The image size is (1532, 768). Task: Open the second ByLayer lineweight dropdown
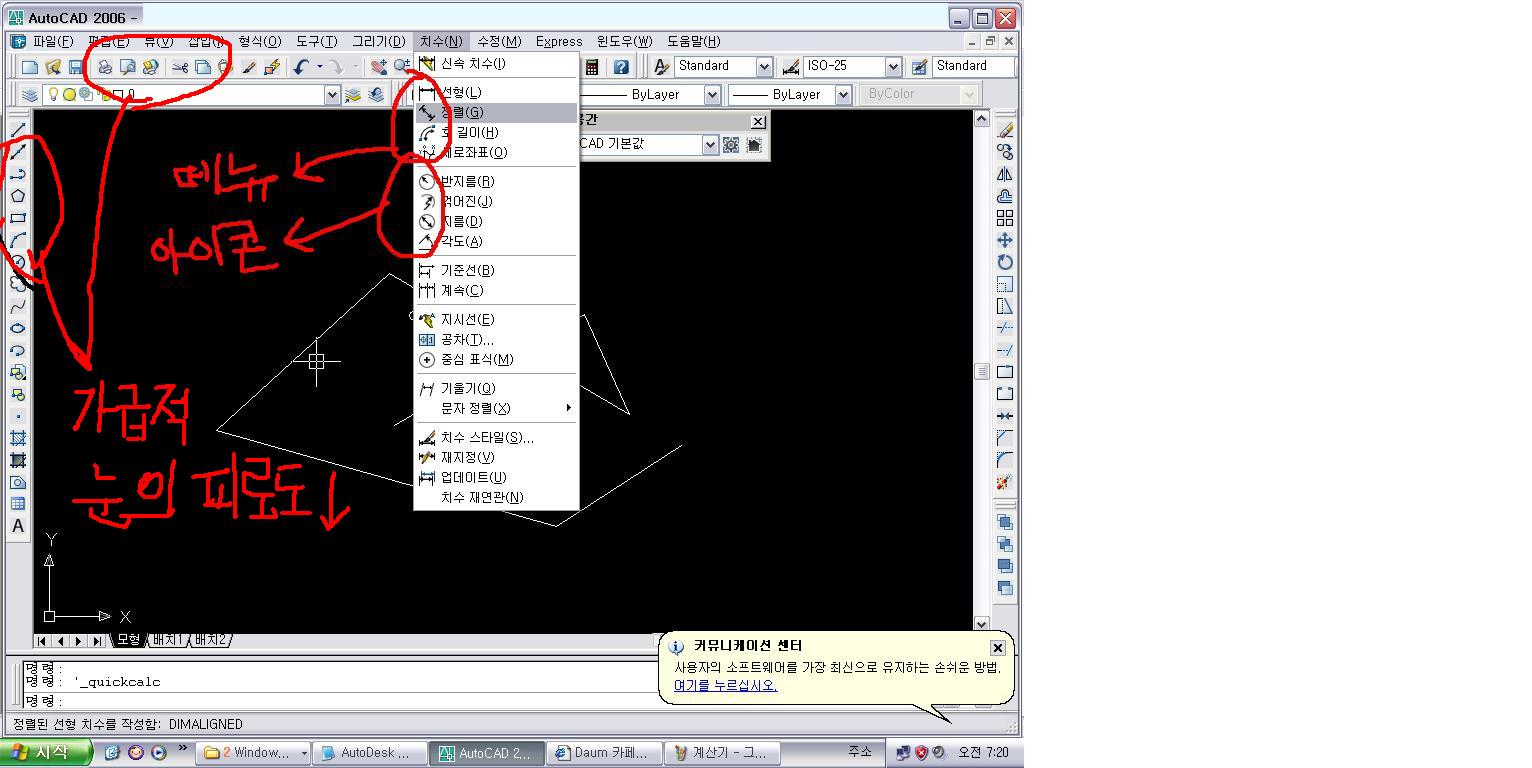coord(843,95)
